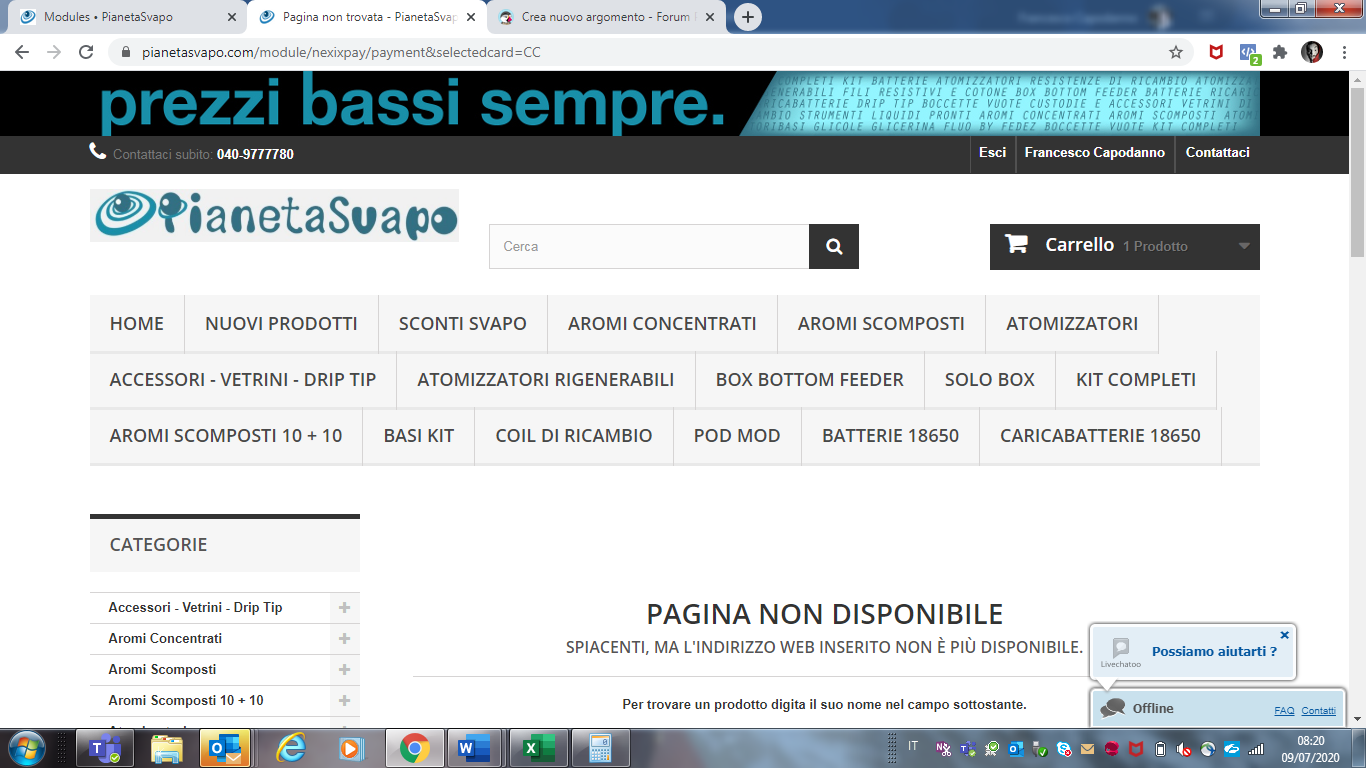Switch to Crea nuovo argomento Forum tab
Screen dimensions: 1366x768
[607, 17]
